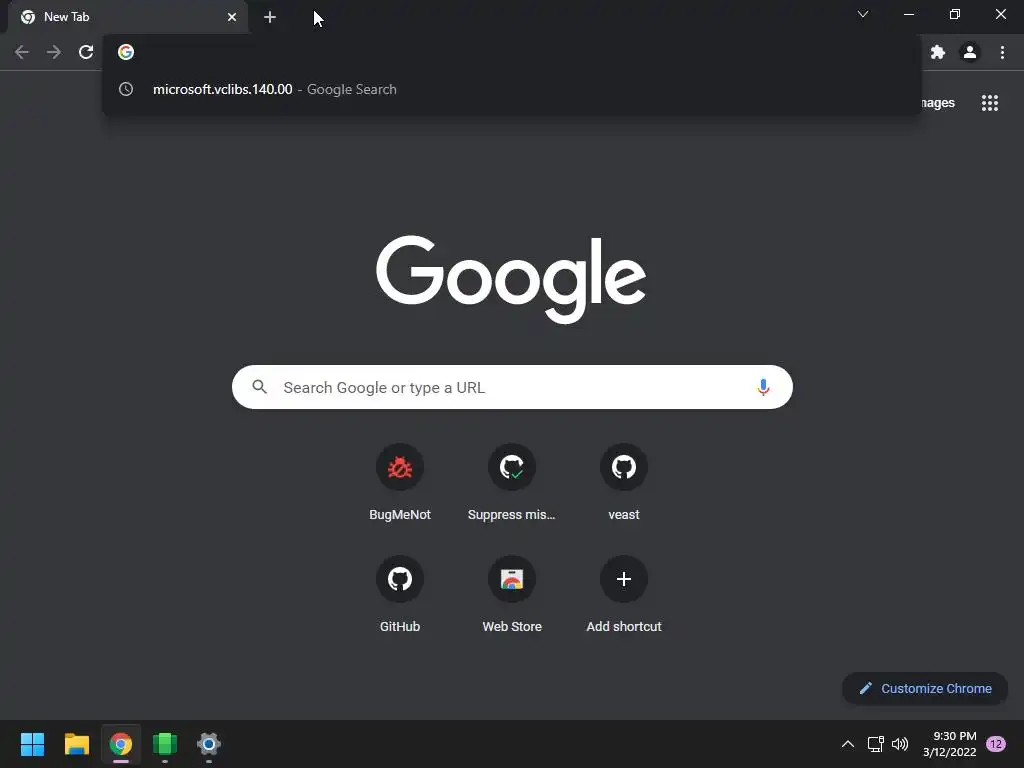1024x768 pixels.
Task: Select the New Tab tab
Action: point(127,17)
